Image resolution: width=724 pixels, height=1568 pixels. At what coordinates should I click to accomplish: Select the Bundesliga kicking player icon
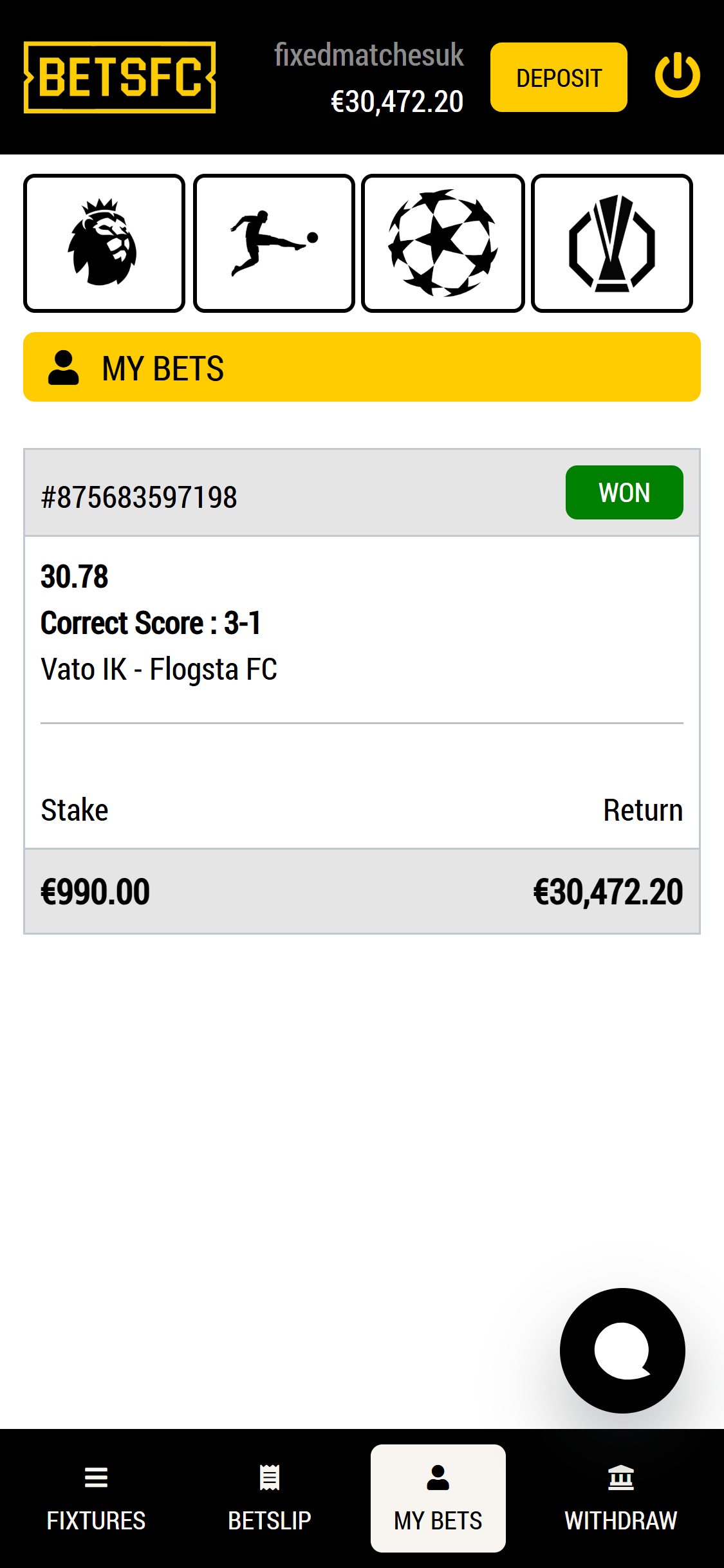pos(274,243)
